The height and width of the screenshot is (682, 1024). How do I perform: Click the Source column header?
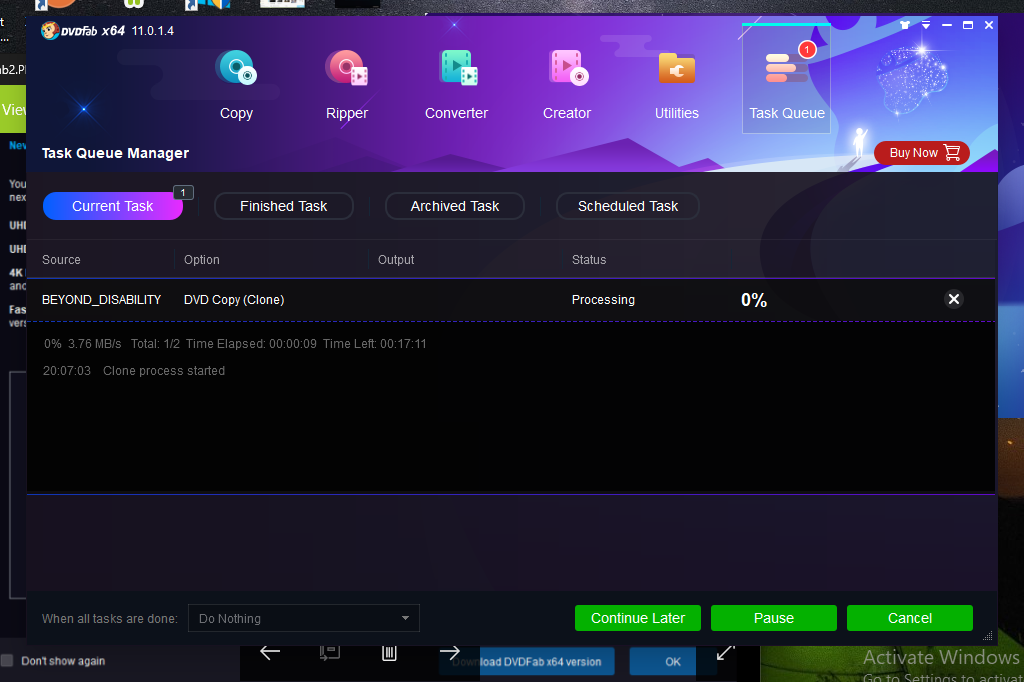pos(61,259)
